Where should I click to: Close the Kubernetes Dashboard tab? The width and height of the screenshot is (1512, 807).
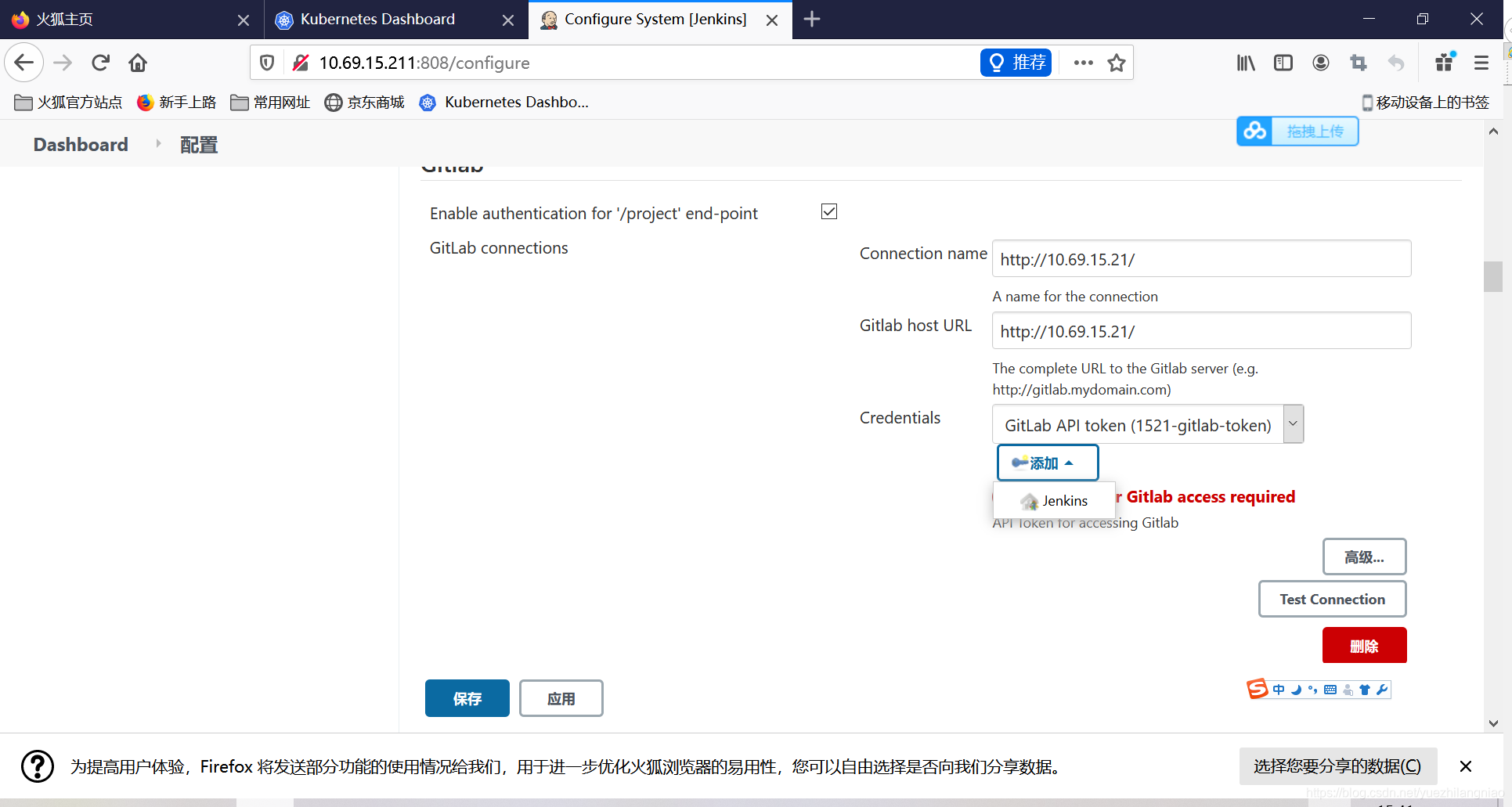coord(508,20)
